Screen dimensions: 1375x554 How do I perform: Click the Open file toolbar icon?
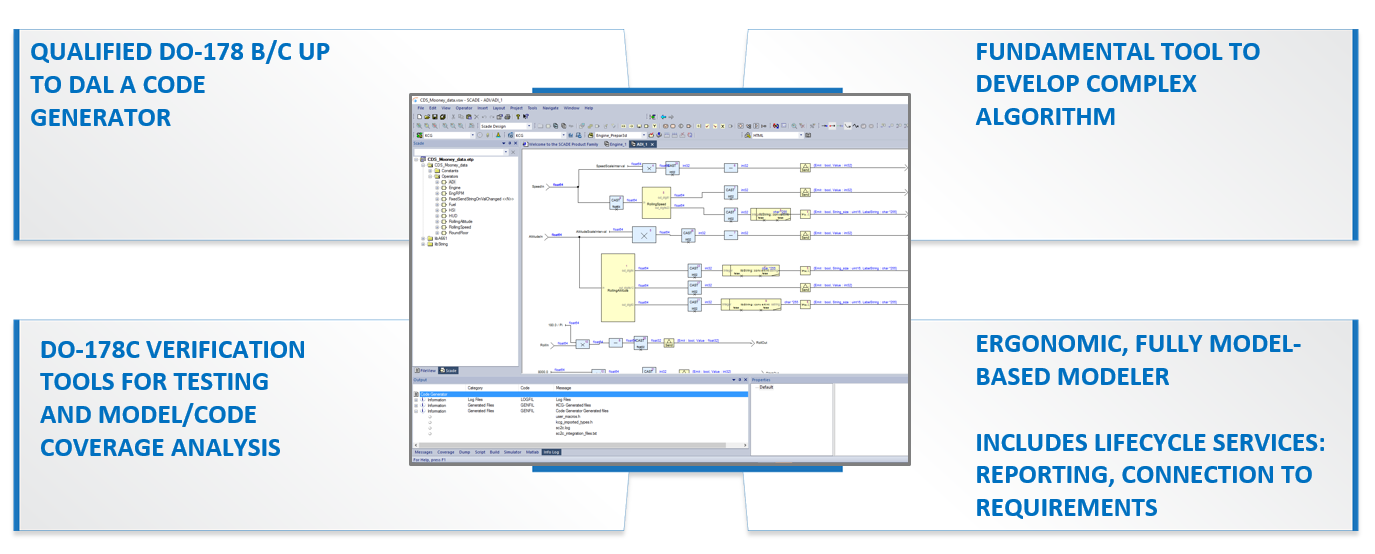coord(427,117)
